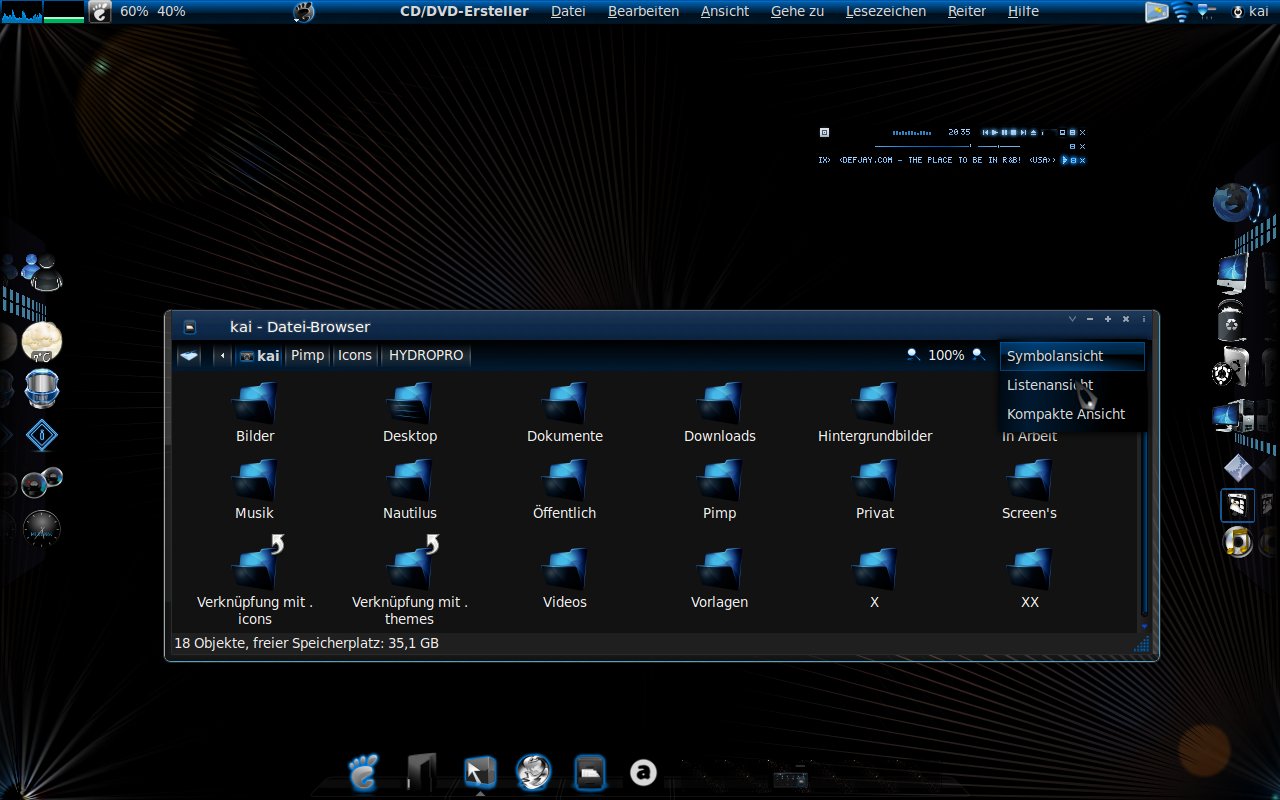Click the Wi-Fi network icon in top panel

1182,11
